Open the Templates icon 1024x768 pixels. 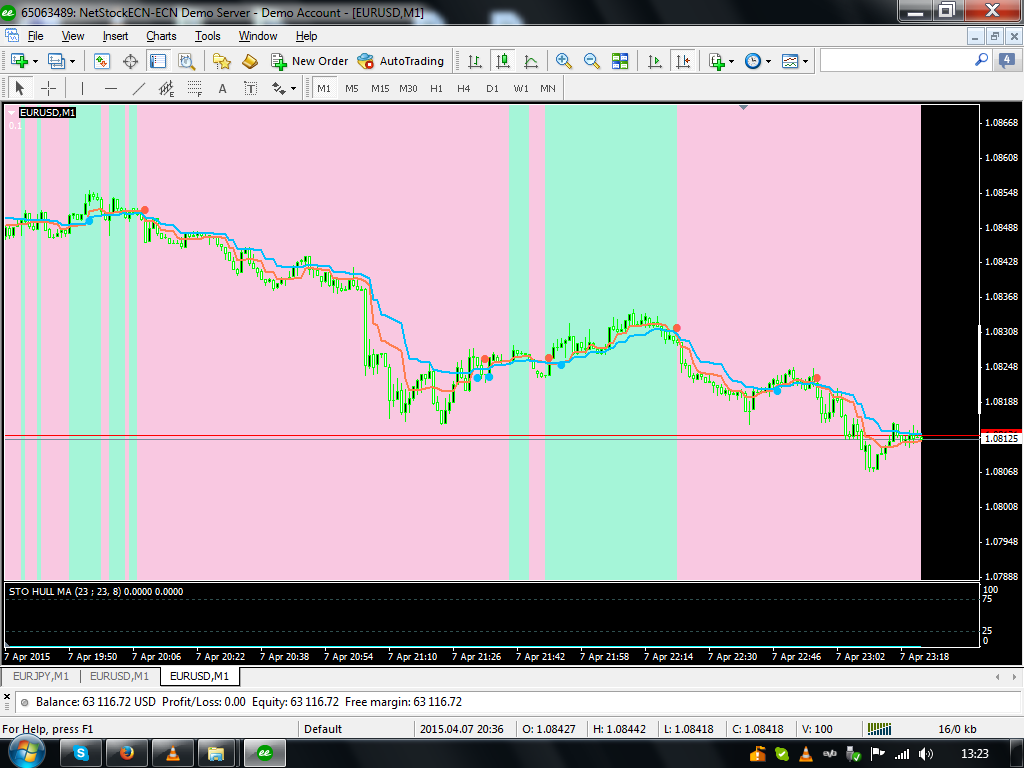point(790,61)
